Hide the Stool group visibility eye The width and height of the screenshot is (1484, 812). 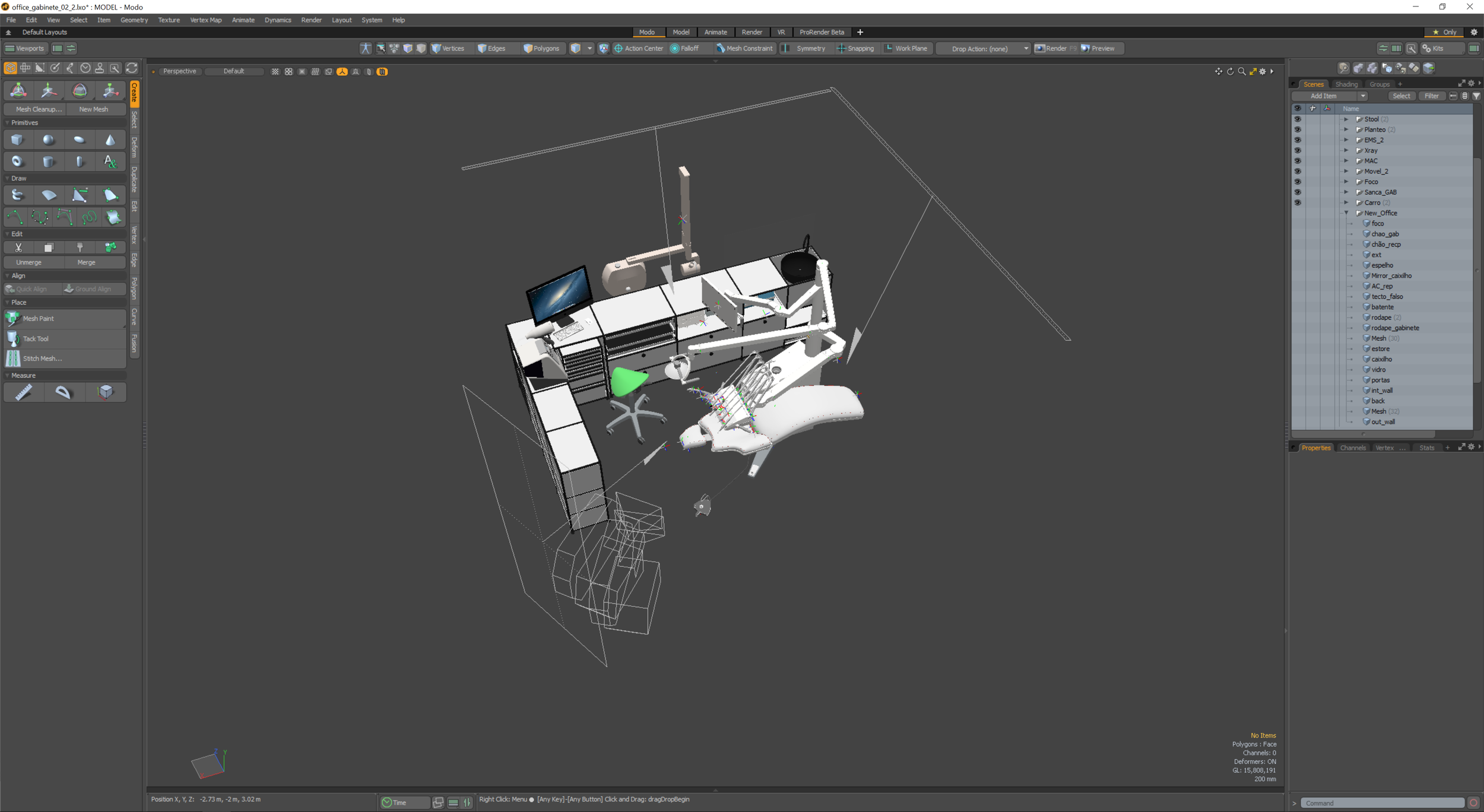pyautogui.click(x=1297, y=119)
